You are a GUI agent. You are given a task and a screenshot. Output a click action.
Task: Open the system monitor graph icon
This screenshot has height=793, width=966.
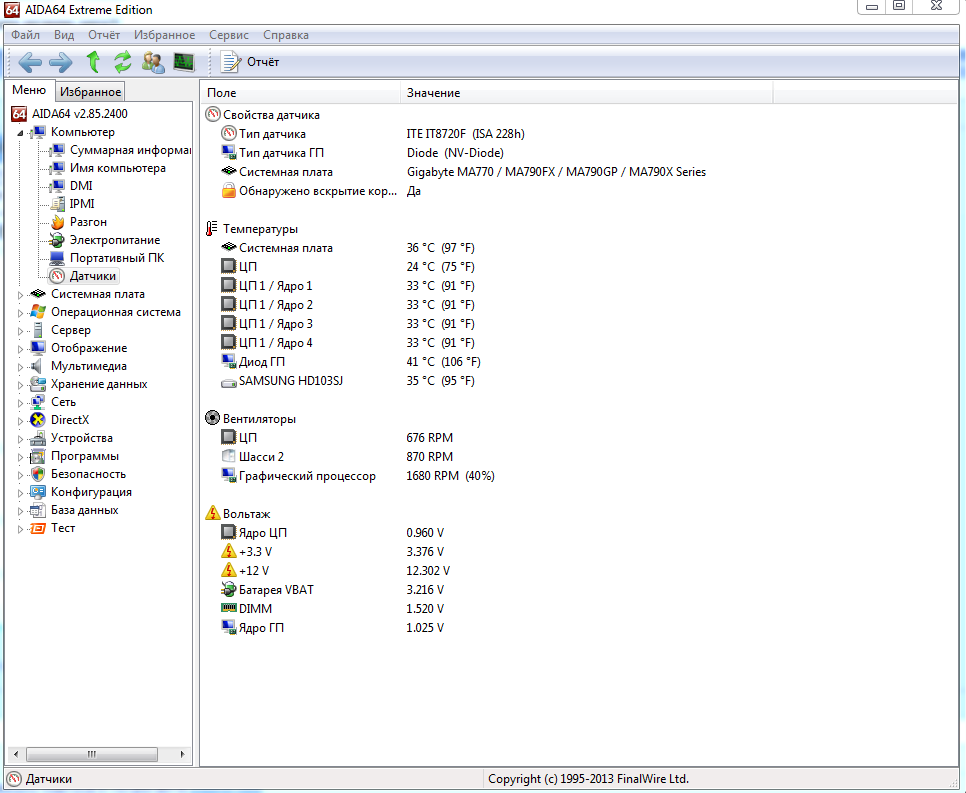coord(184,62)
